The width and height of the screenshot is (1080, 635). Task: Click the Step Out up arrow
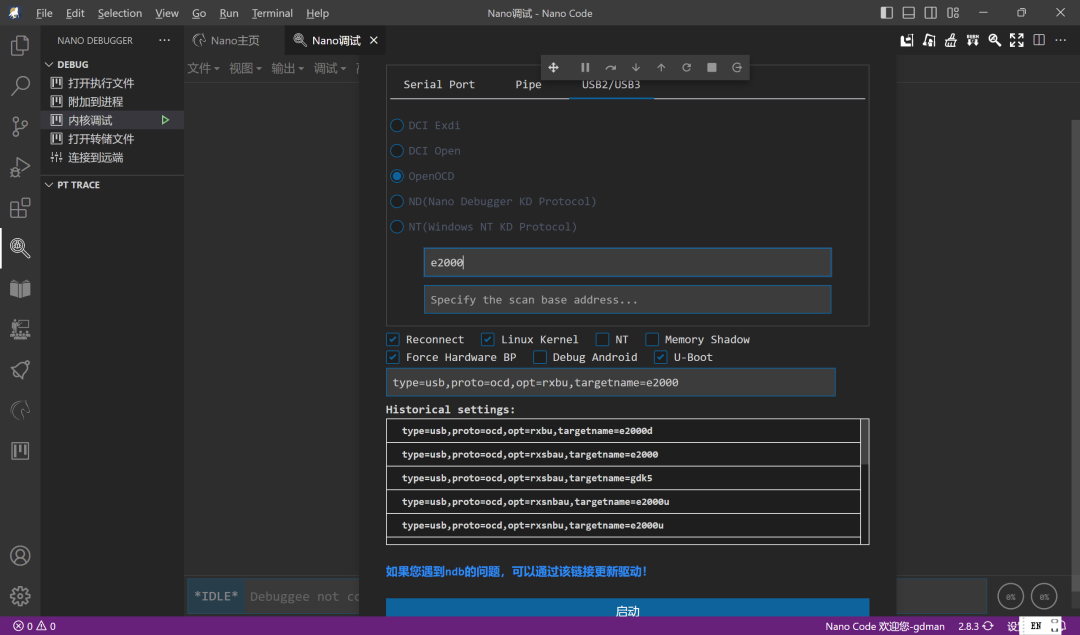coord(661,67)
